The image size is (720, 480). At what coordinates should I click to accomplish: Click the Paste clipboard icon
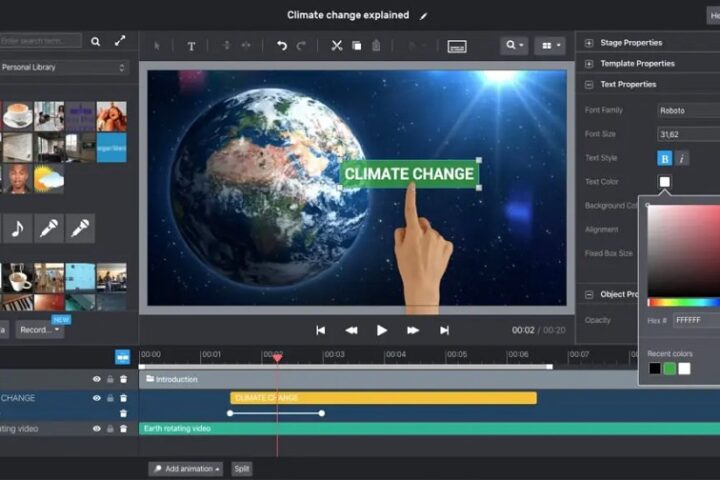[x=376, y=45]
